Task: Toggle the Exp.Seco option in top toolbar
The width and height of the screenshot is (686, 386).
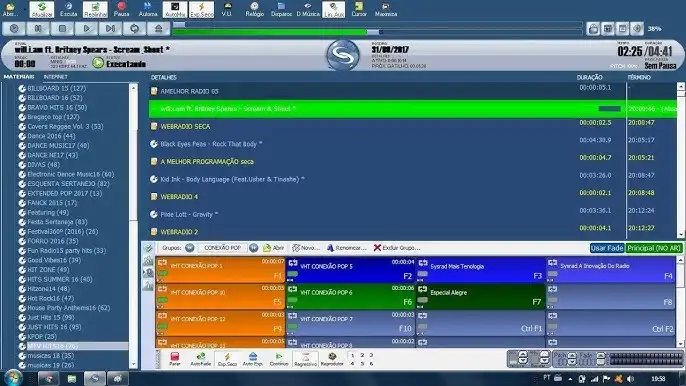Action: pyautogui.click(x=202, y=9)
